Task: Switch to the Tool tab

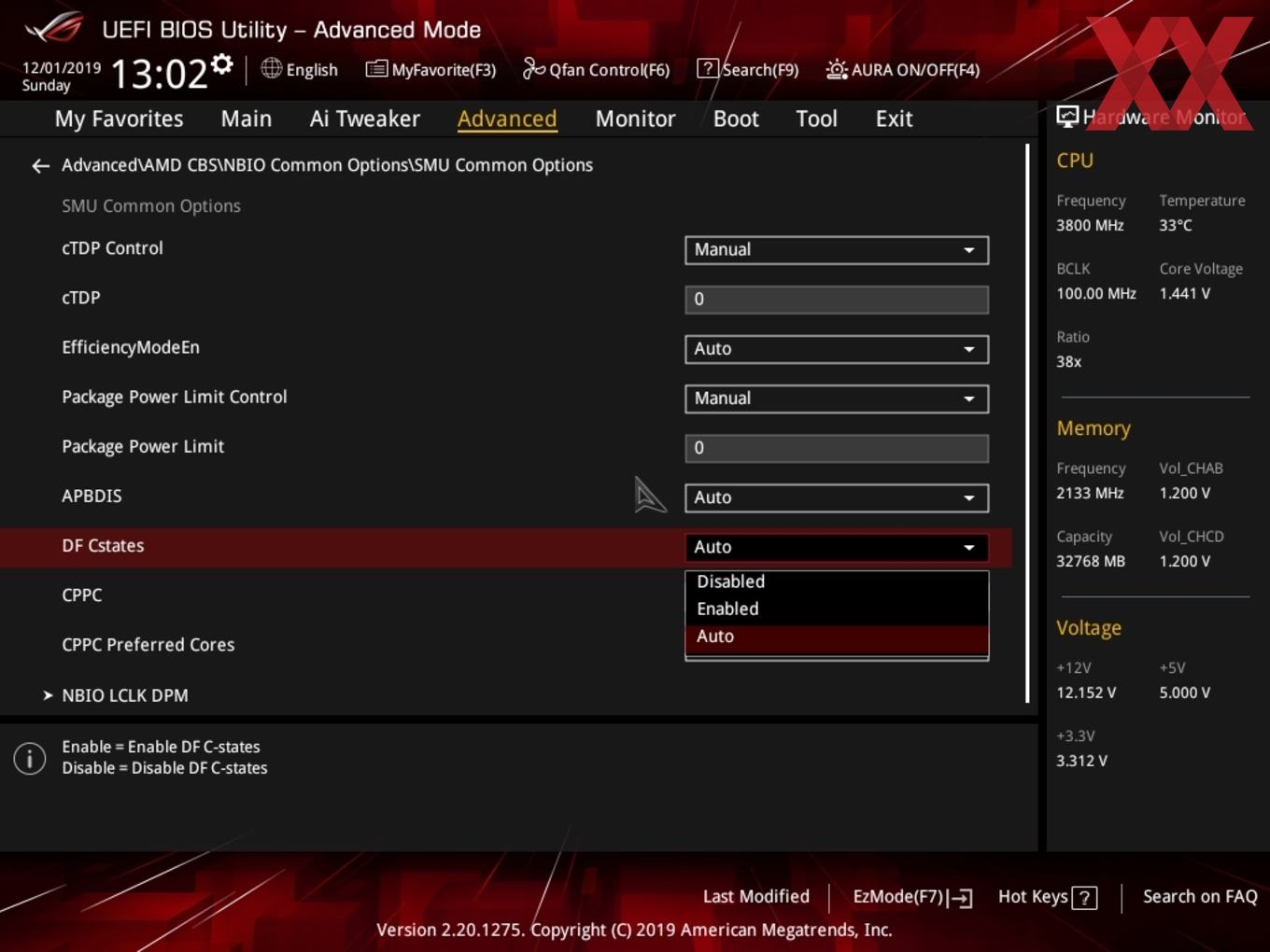Action: (x=816, y=119)
